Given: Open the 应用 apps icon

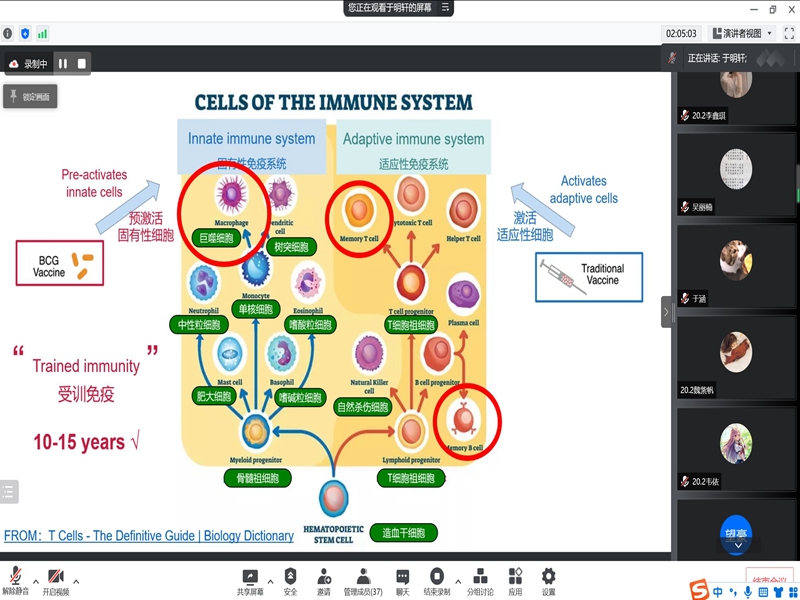Looking at the screenshot, I should (515, 578).
